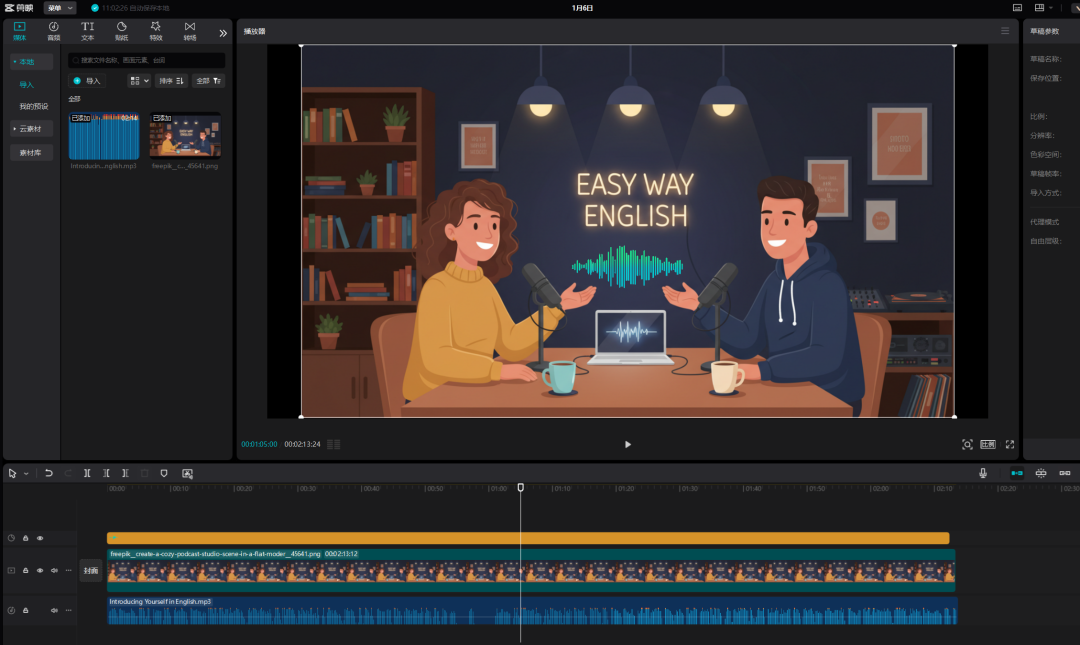
Task: Click the microphone voiceover record icon
Action: (x=983, y=473)
